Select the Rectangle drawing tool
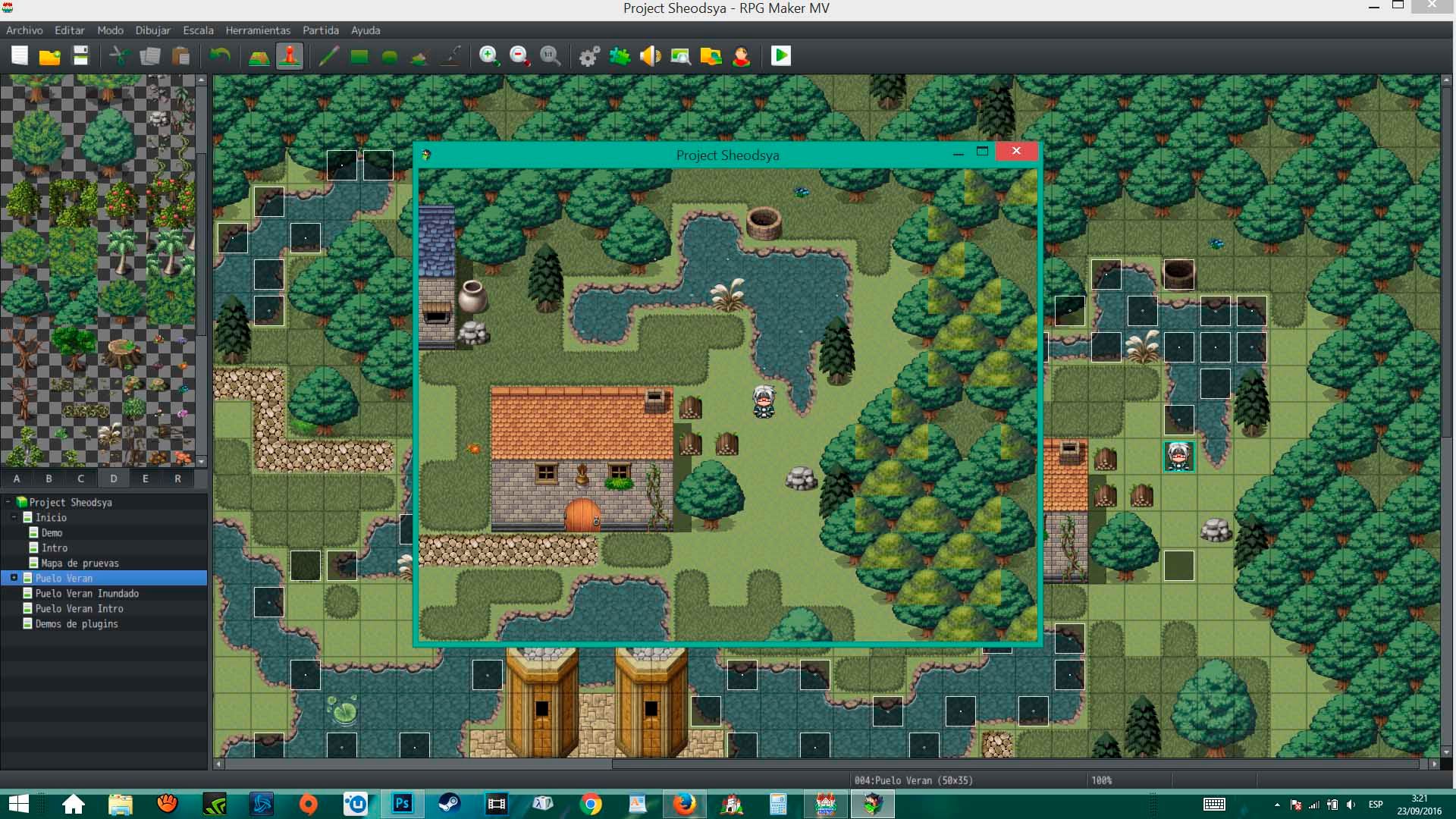This screenshot has height=819, width=1456. [x=359, y=55]
